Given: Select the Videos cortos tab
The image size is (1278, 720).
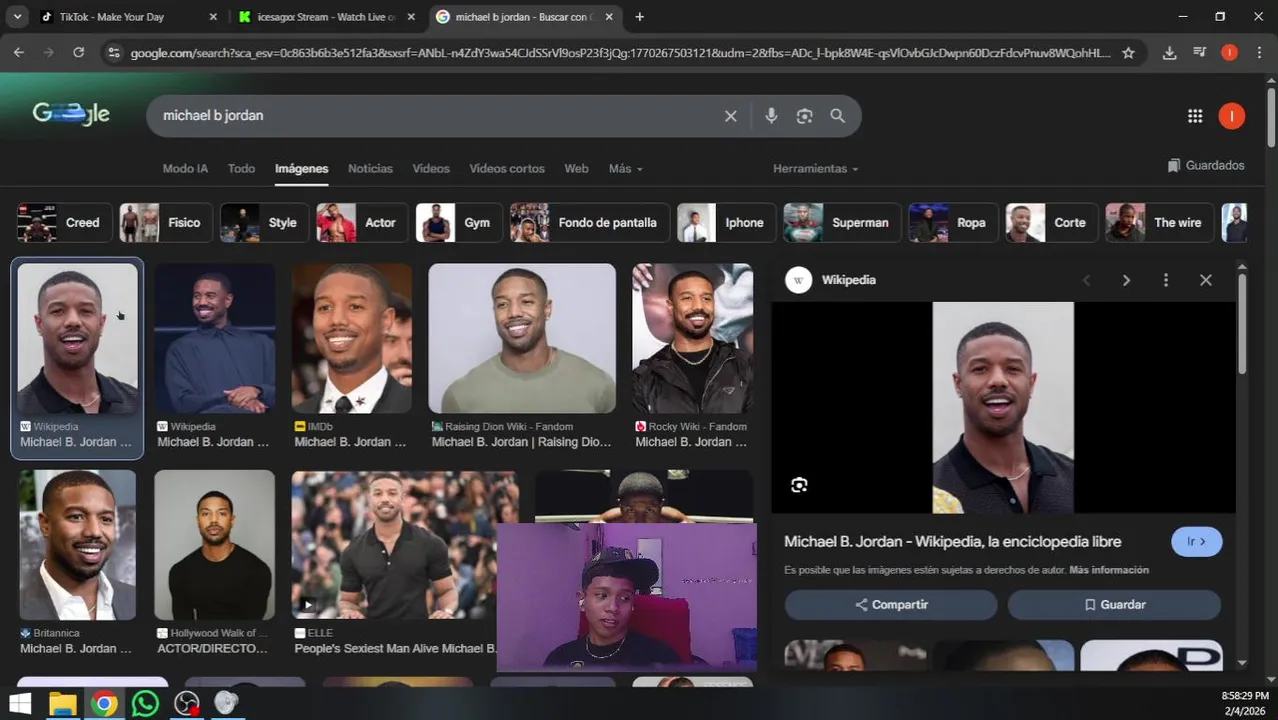Looking at the screenshot, I should point(507,169).
